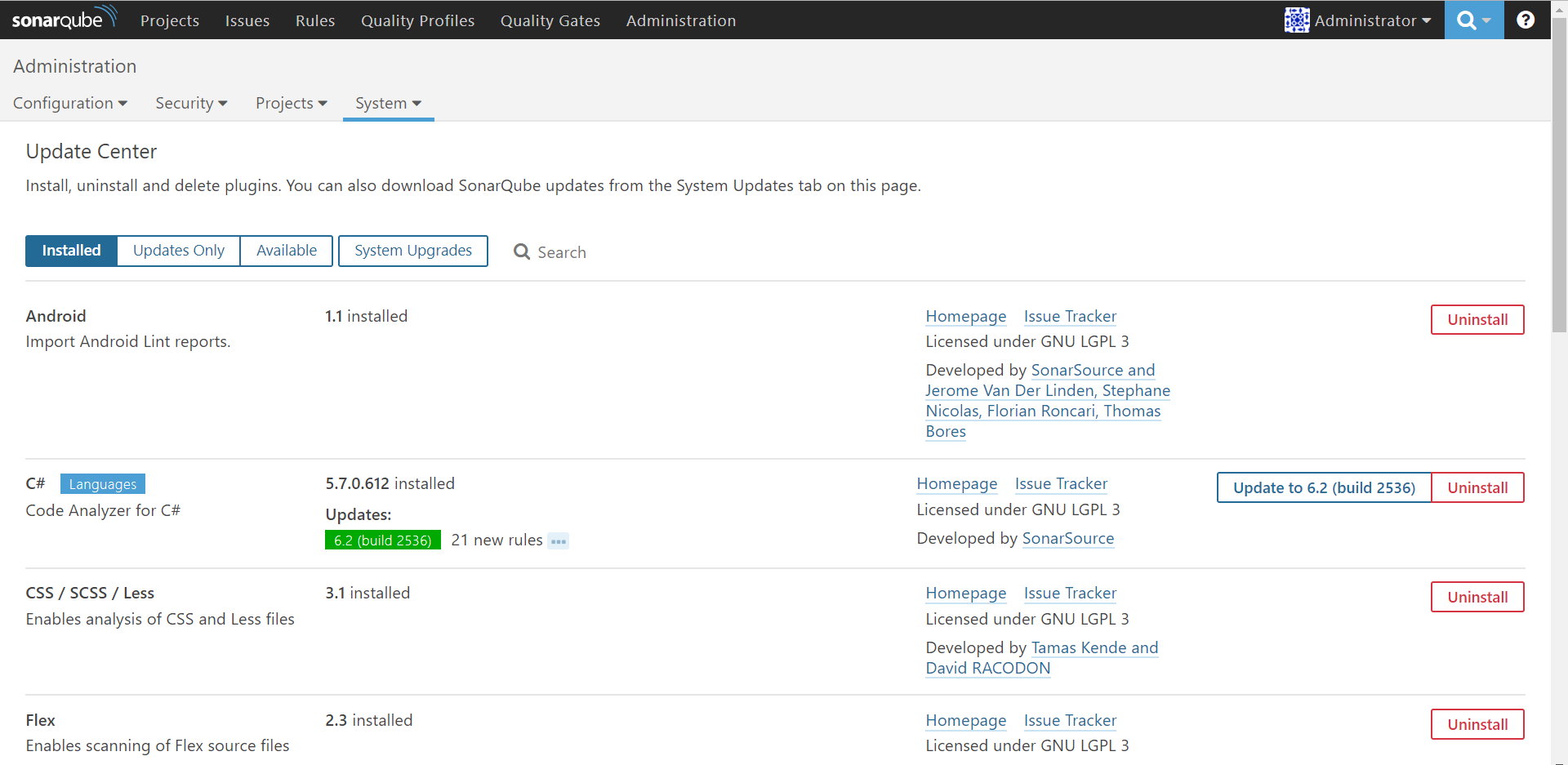This screenshot has width=1568, height=765.
Task: Open Rules in top navigation
Action: [x=315, y=20]
